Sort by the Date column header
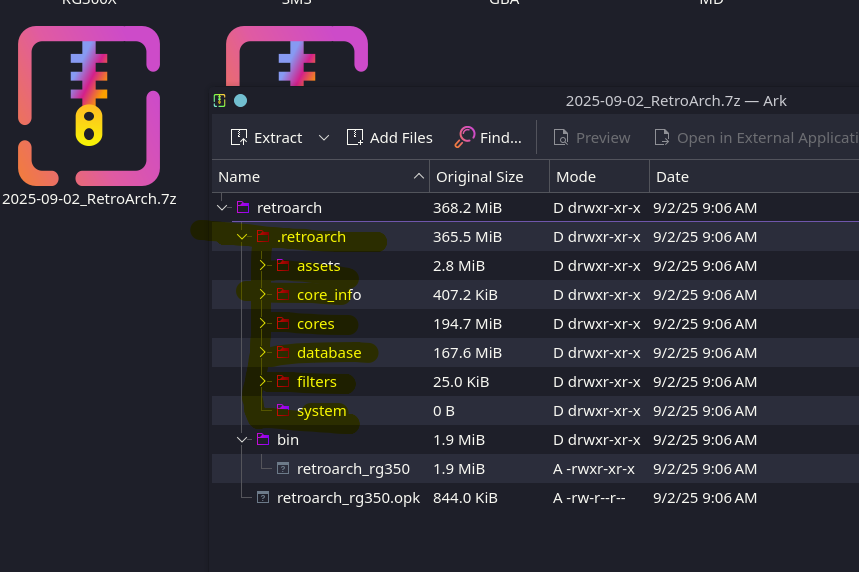The image size is (859, 572). tap(754, 176)
